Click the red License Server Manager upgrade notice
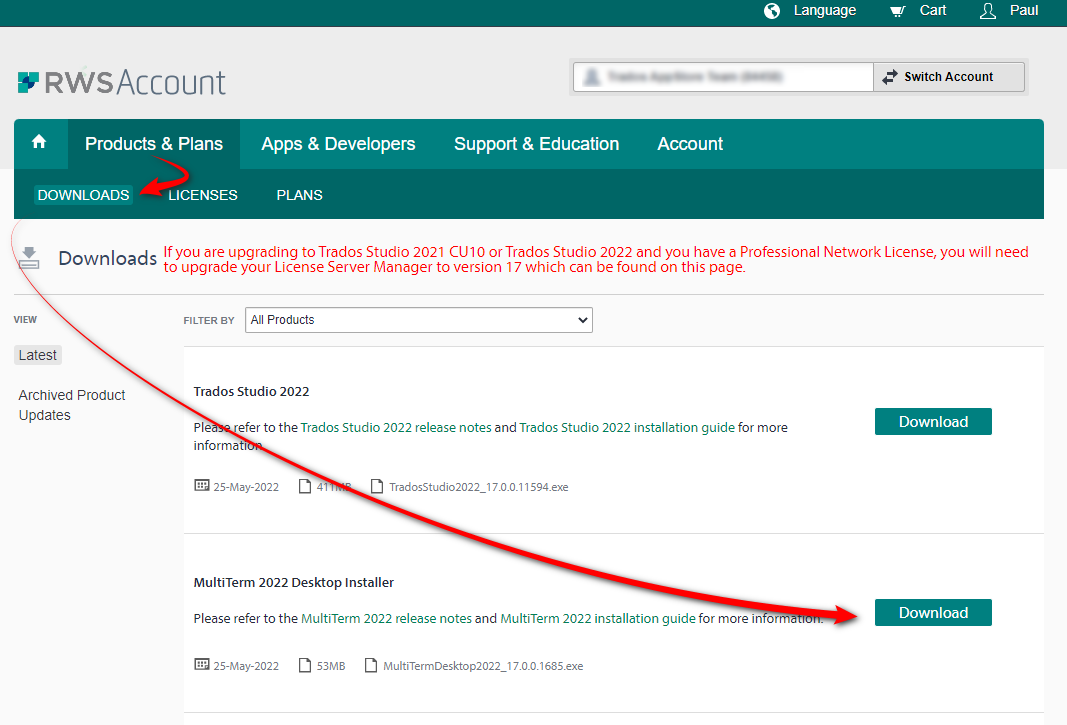The width and height of the screenshot is (1067, 725). (x=595, y=259)
